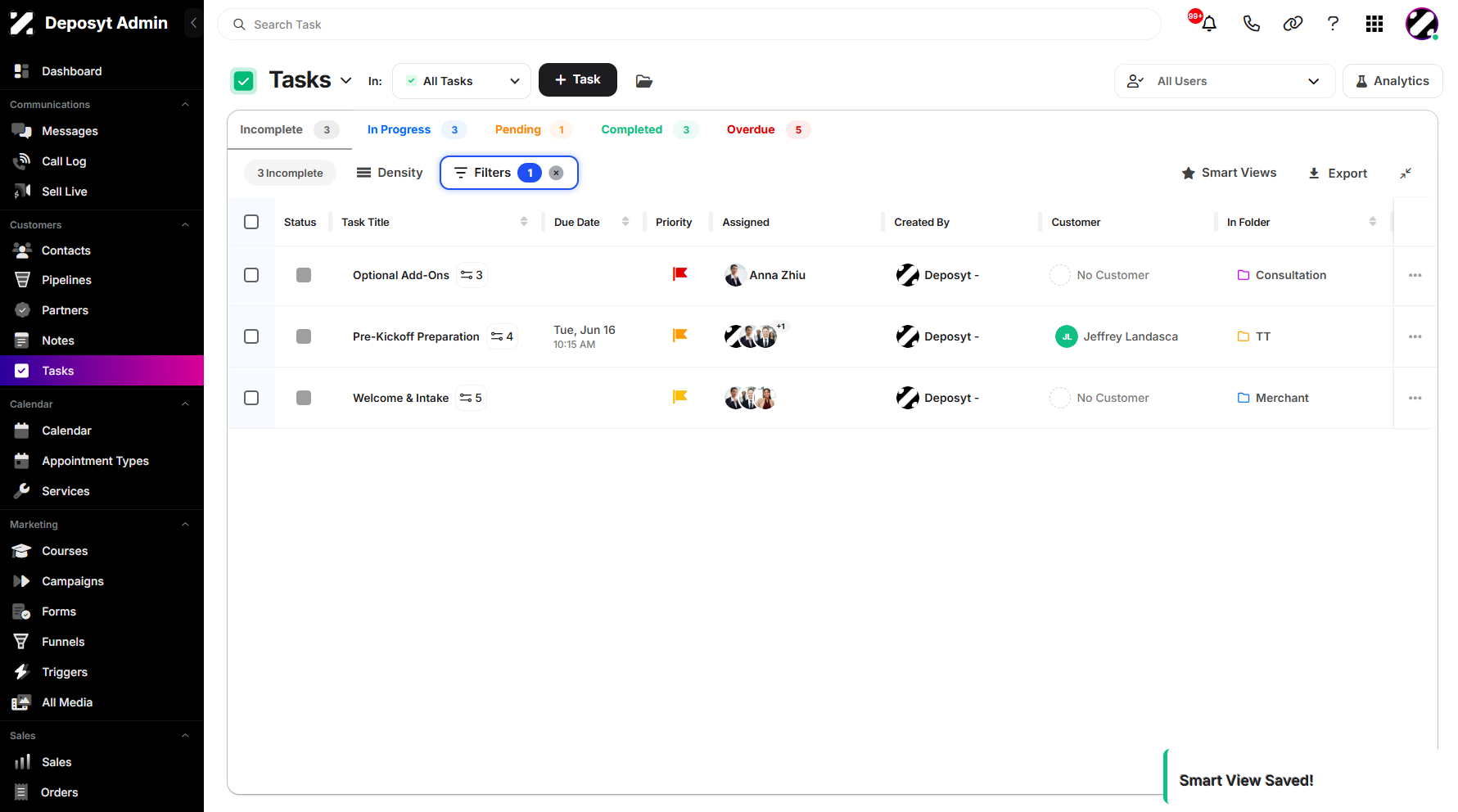This screenshot has height=812, width=1458.
Task: Open the notifications bell icon
Action: pos(1208,24)
